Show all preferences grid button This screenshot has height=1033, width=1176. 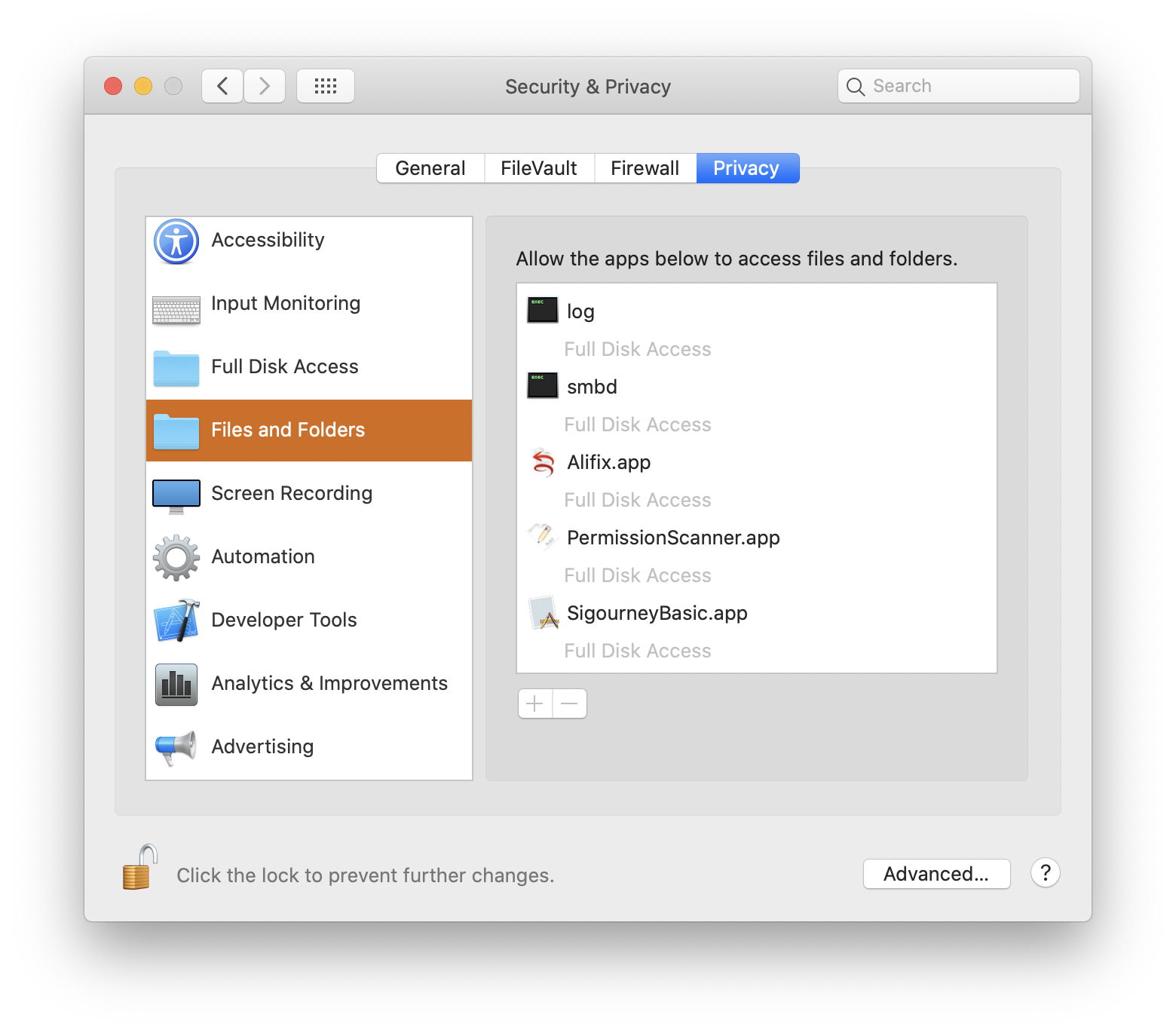click(325, 86)
